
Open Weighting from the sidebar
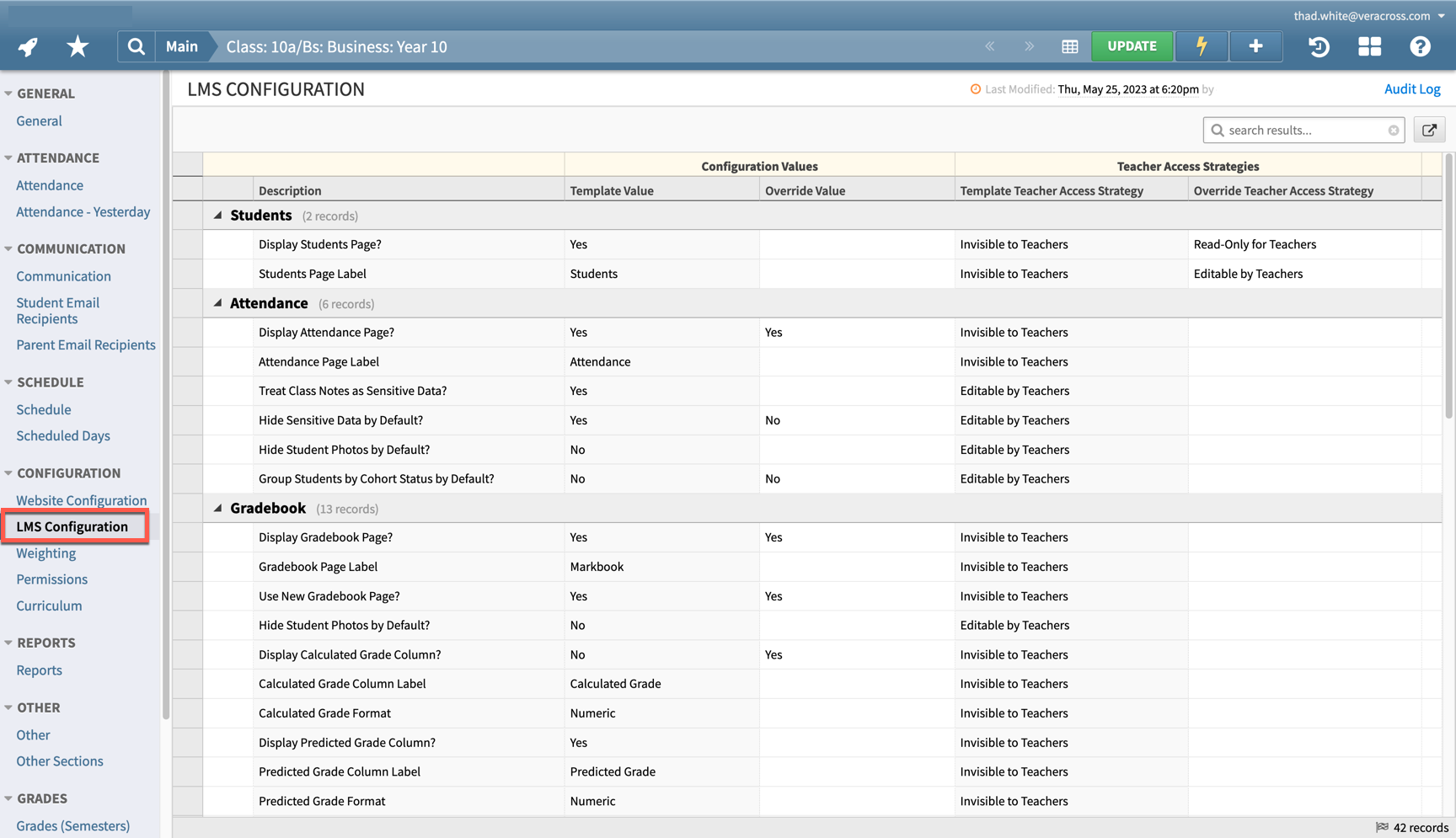(45, 553)
